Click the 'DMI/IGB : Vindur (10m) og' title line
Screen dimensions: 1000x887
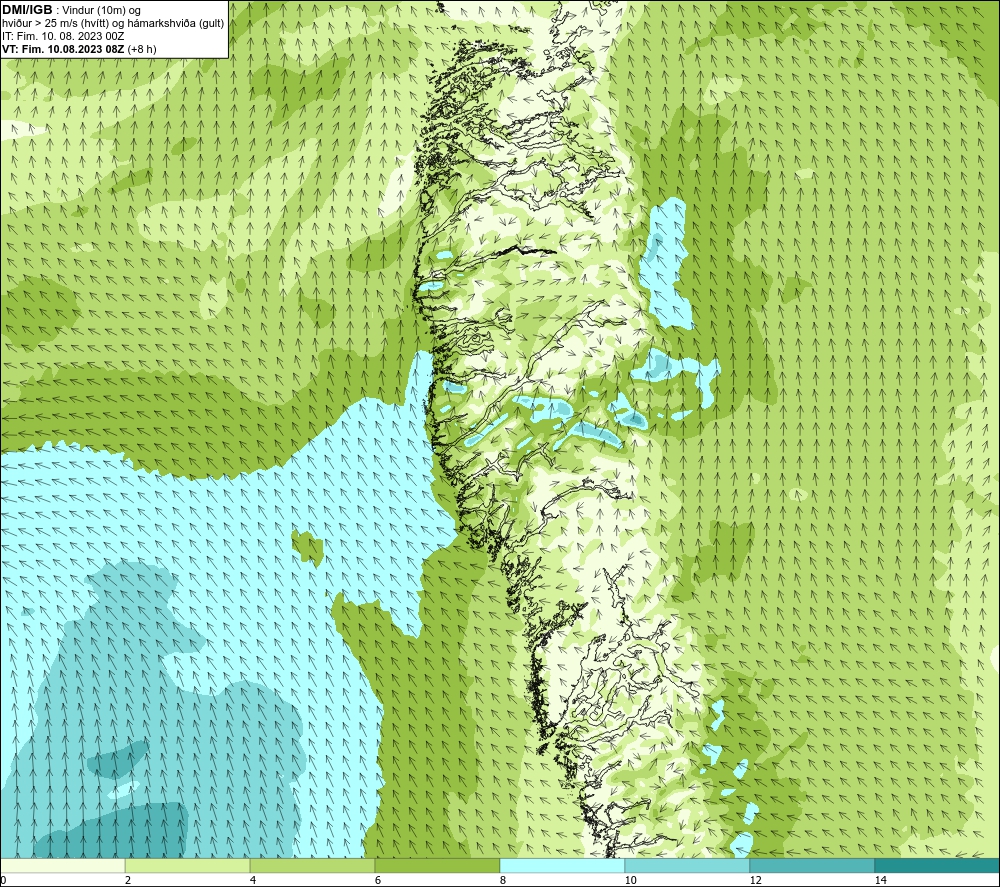pos(71,10)
